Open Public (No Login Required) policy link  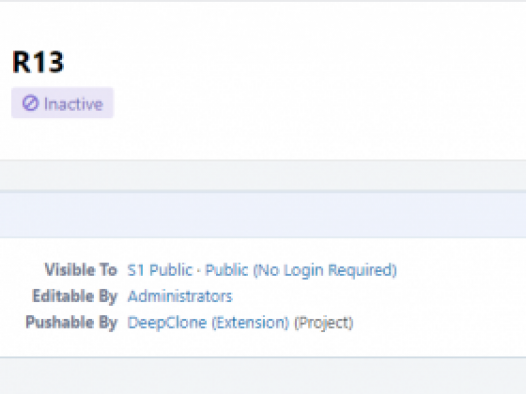pyautogui.click(x=301, y=270)
